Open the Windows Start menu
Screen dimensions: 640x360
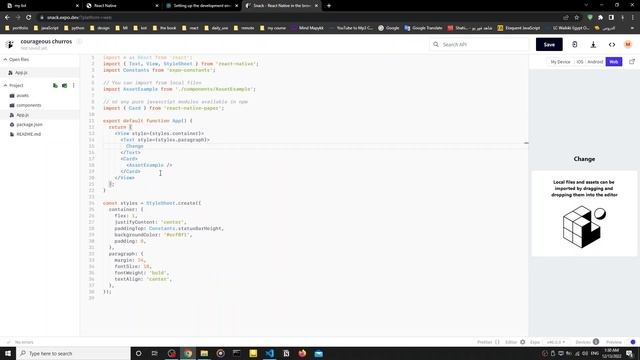click(8, 353)
